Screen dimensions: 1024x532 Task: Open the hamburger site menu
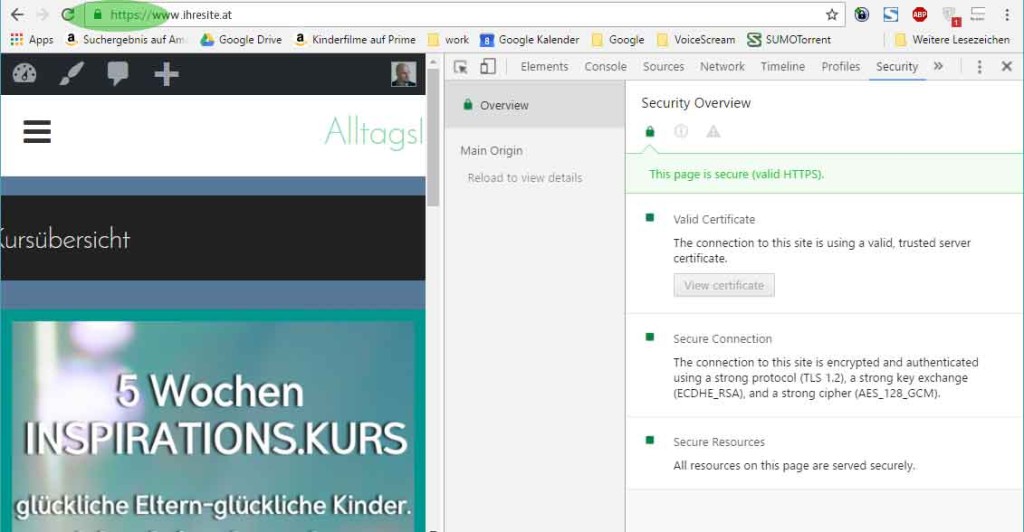pos(37,132)
